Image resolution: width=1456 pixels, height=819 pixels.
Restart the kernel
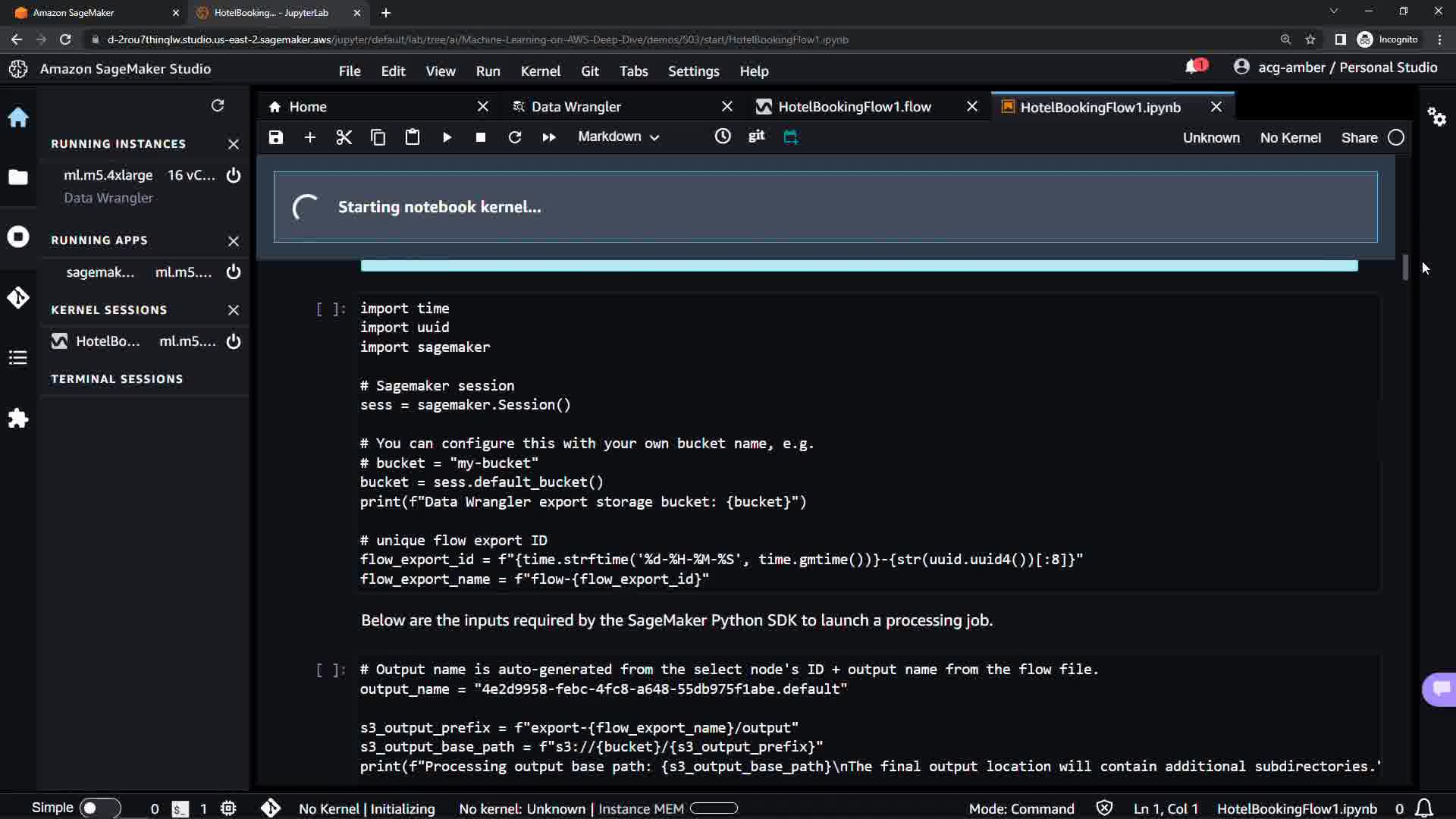[x=514, y=137]
